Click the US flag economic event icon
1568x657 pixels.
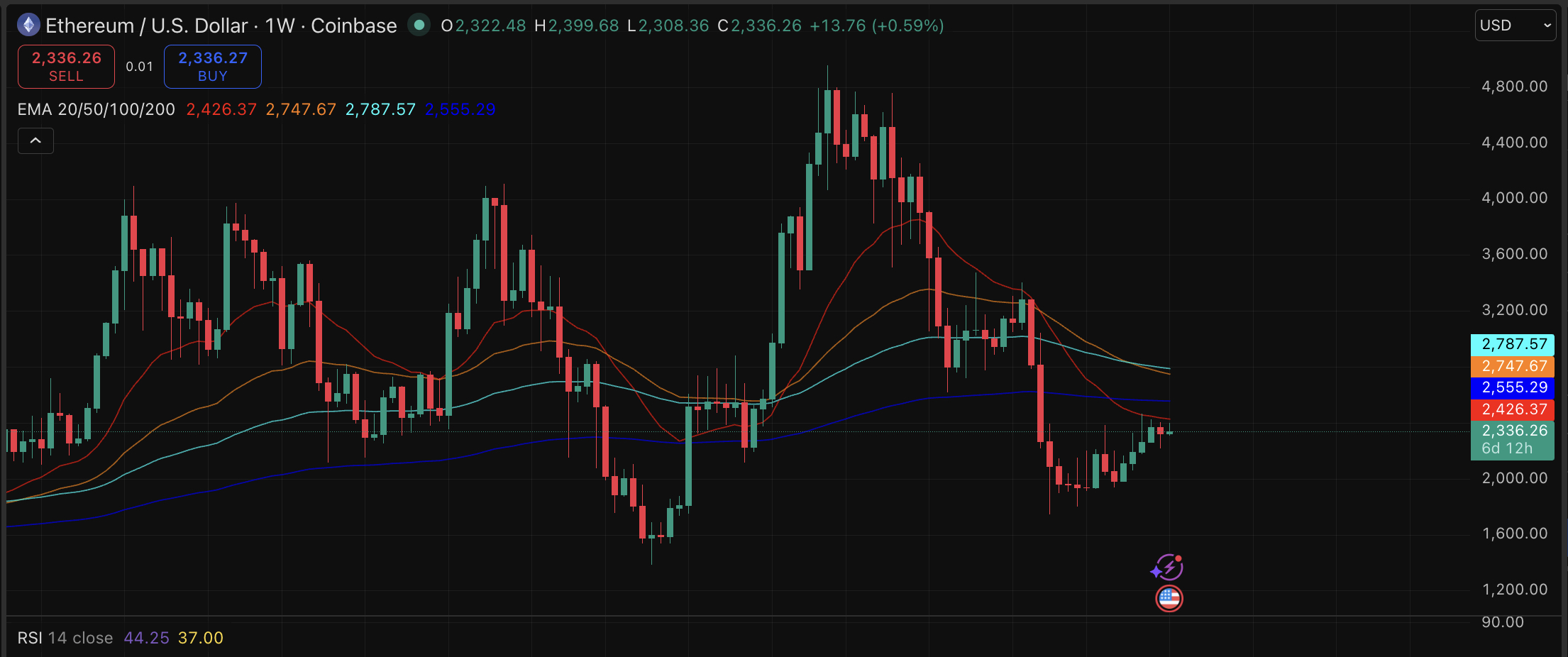1169,599
